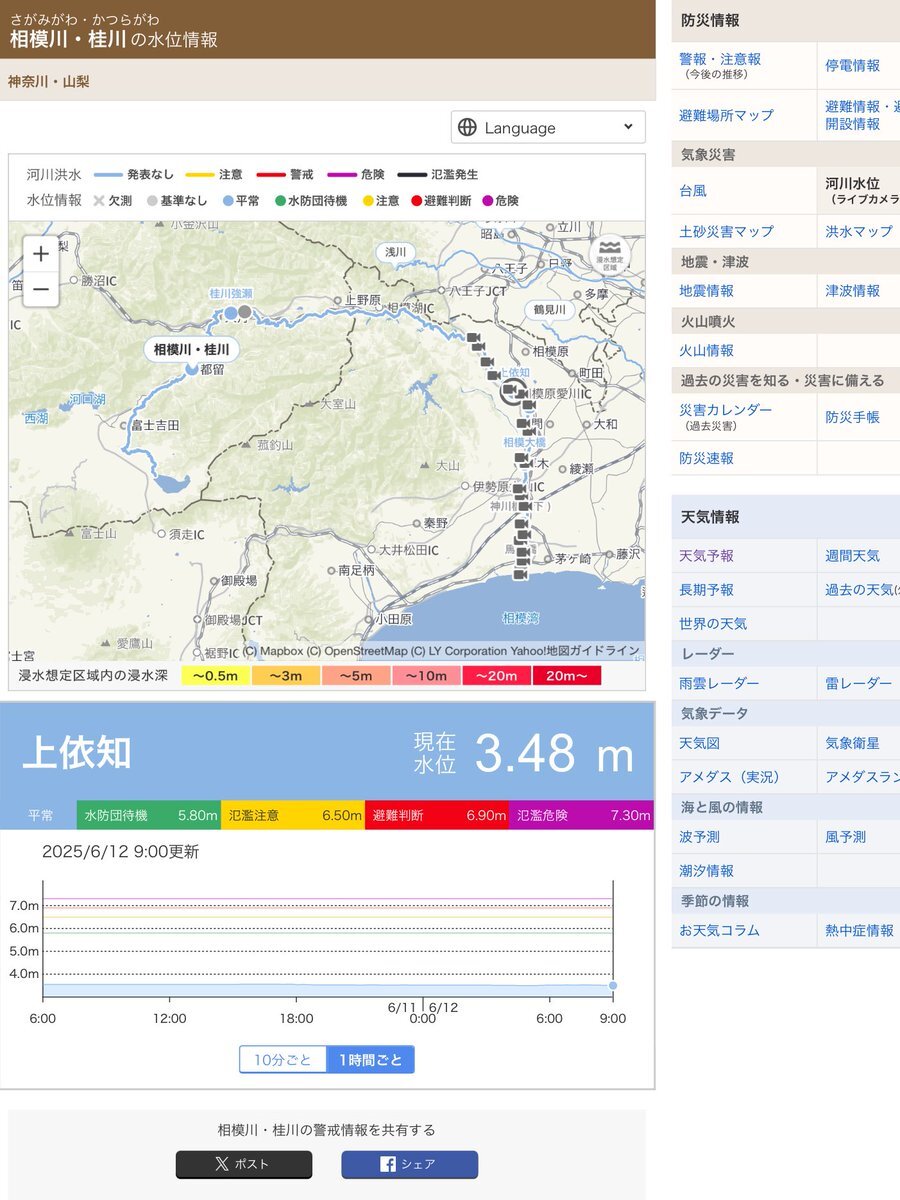900x1200 pixels.
Task: Select the blue 桂川強瀬 station marker
Action: point(230,312)
